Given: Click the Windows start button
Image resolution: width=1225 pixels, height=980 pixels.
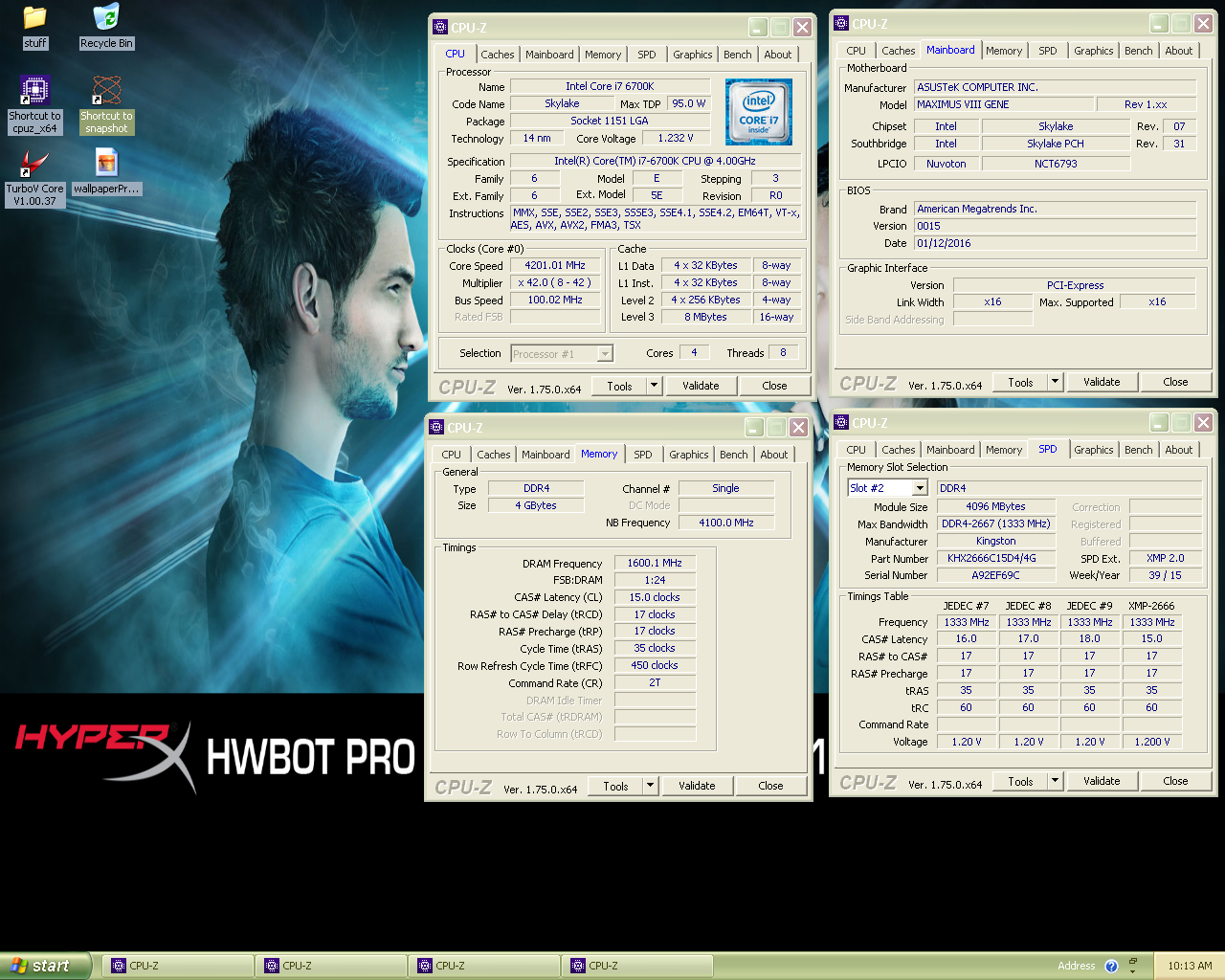Looking at the screenshot, I should pyautogui.click(x=45, y=966).
